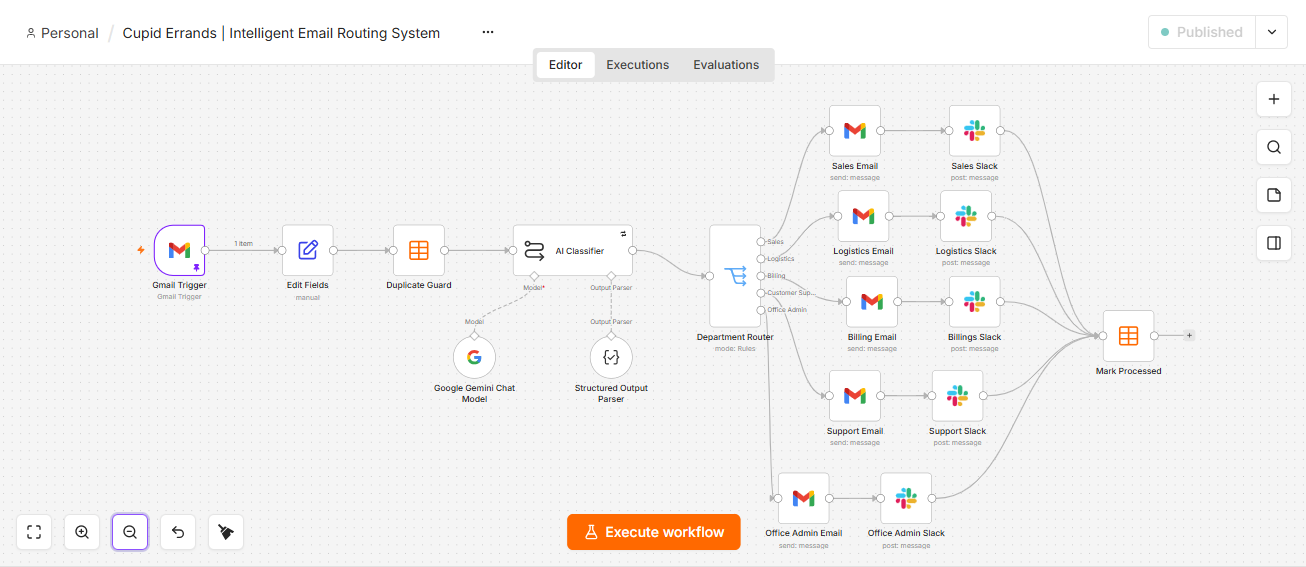Open the Billing Email node
1306x567 pixels.
(x=872, y=302)
